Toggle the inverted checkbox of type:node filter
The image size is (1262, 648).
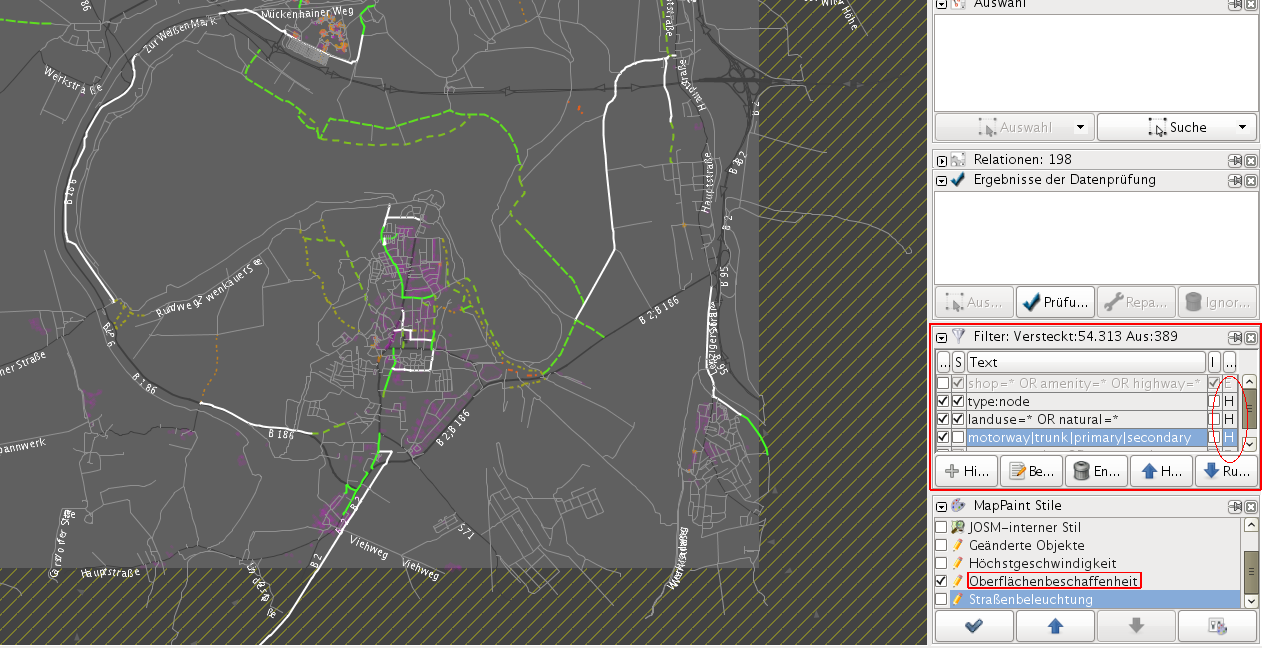1214,401
